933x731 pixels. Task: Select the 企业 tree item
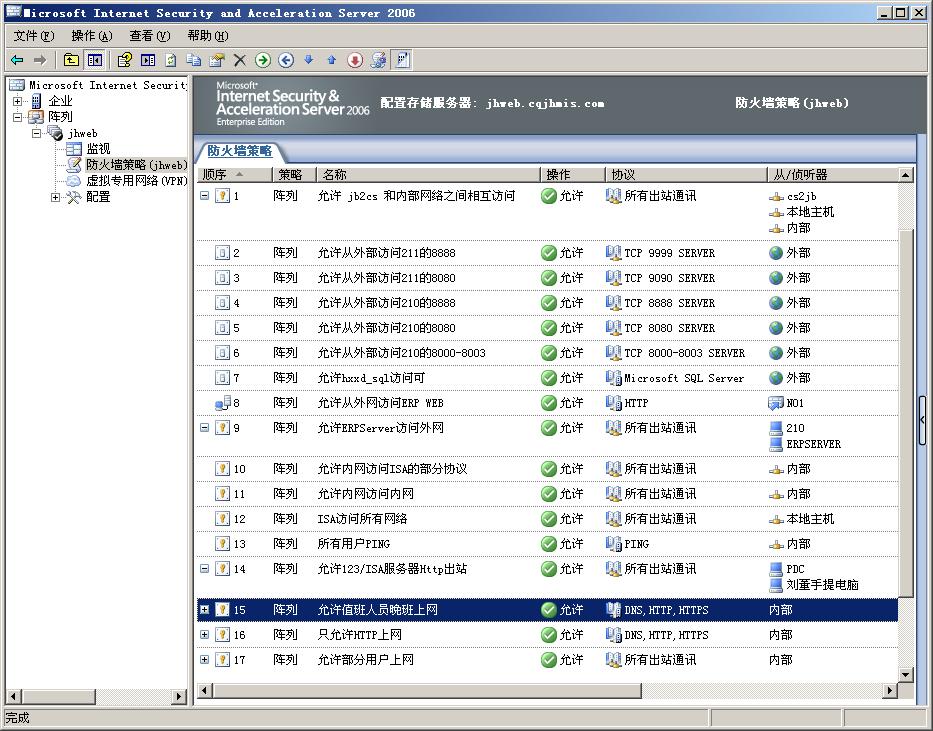click(60, 101)
